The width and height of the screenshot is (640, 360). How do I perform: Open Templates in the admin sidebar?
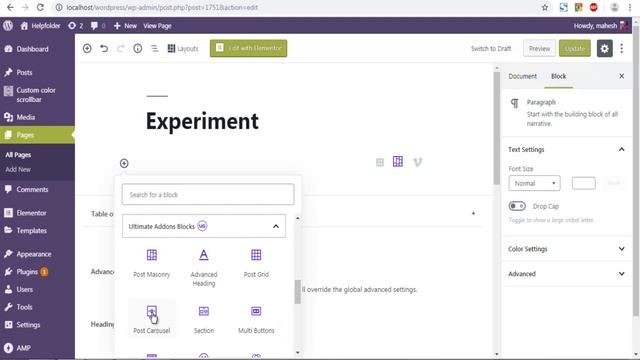(31, 231)
